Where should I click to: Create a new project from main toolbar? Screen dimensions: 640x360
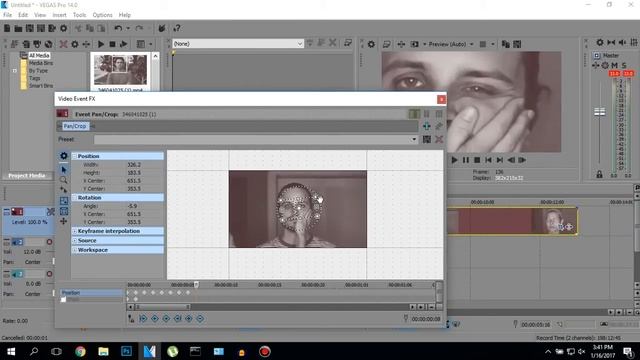point(7,28)
